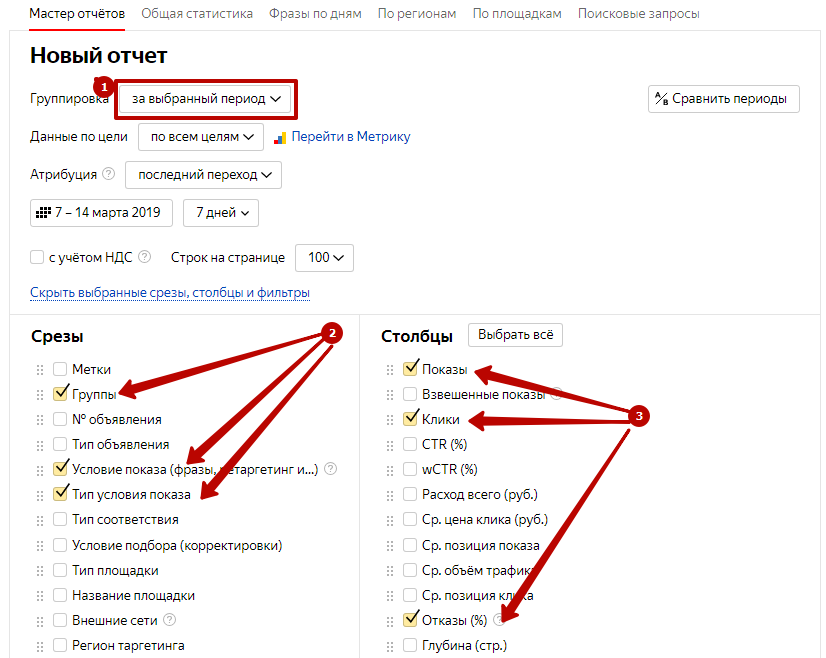The width and height of the screenshot is (826, 658).
Task: Switch to Мастер отчётов tab
Action: point(77,14)
